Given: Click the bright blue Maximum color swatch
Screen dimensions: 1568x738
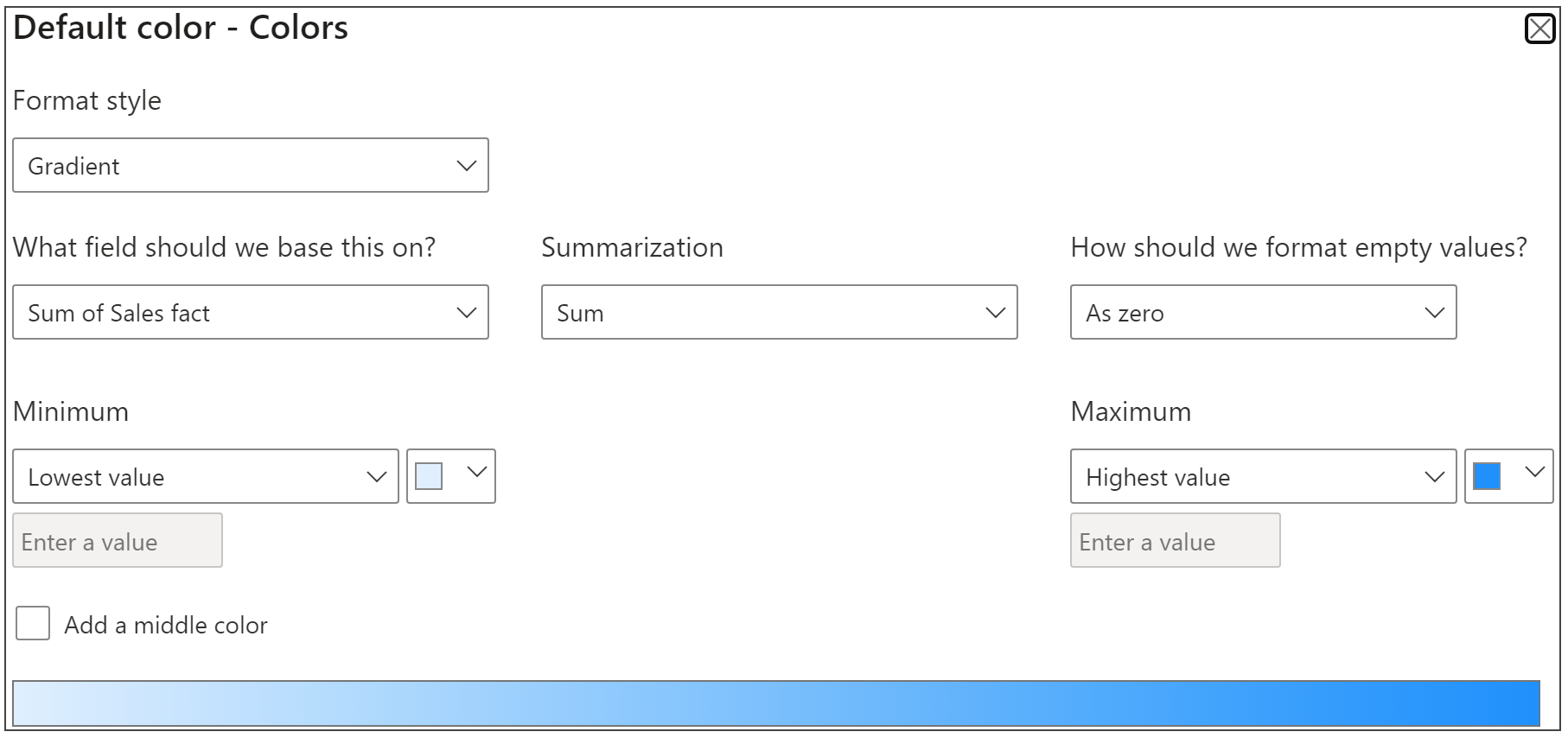Looking at the screenshot, I should (1486, 476).
